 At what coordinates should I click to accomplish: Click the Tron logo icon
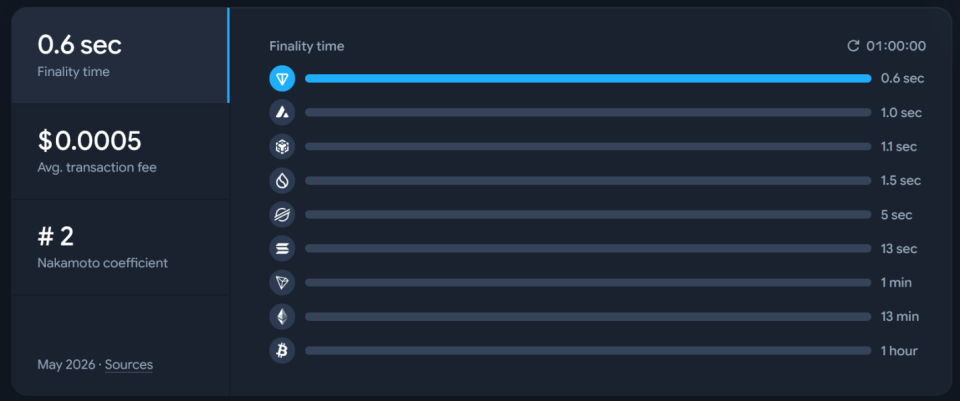pyautogui.click(x=282, y=283)
